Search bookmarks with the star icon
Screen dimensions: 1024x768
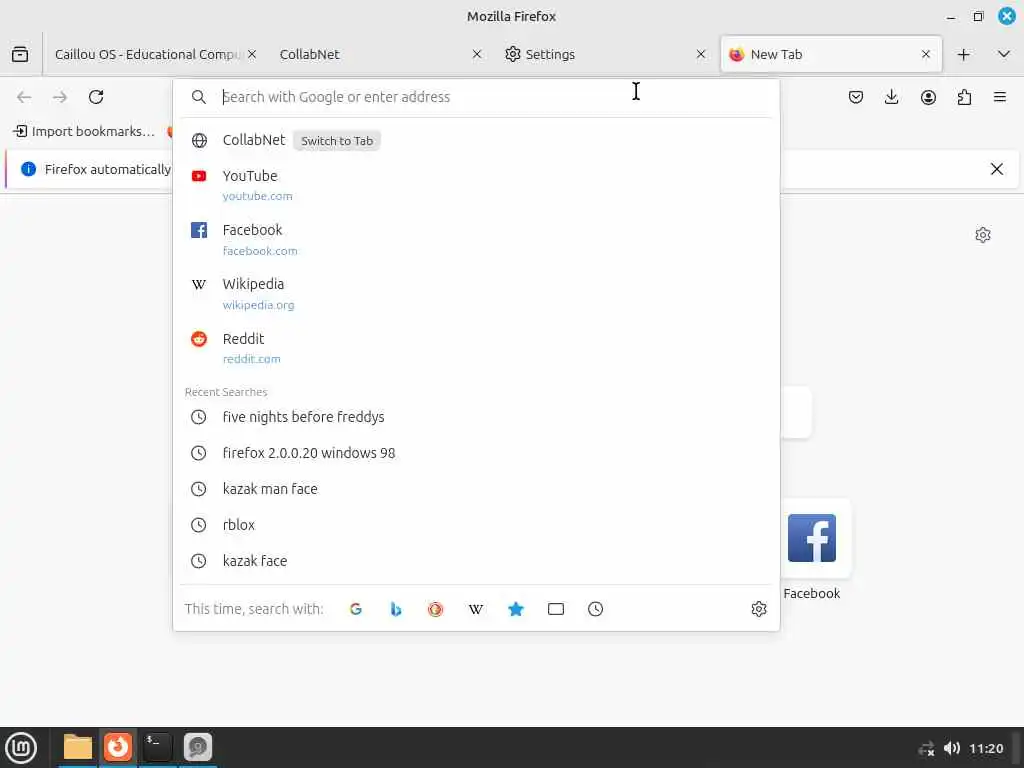point(516,609)
